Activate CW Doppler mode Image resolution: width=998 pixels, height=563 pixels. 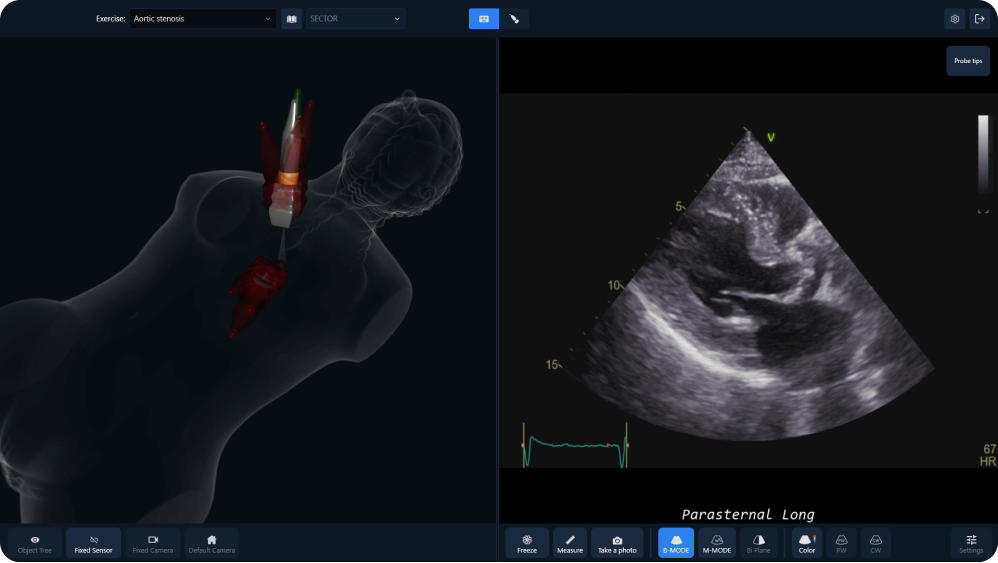(x=875, y=543)
